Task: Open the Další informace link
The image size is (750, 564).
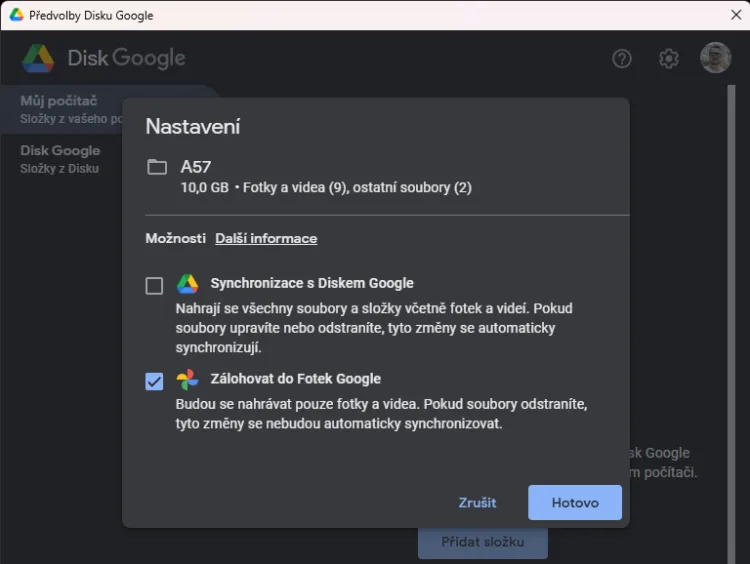Action: pos(266,238)
